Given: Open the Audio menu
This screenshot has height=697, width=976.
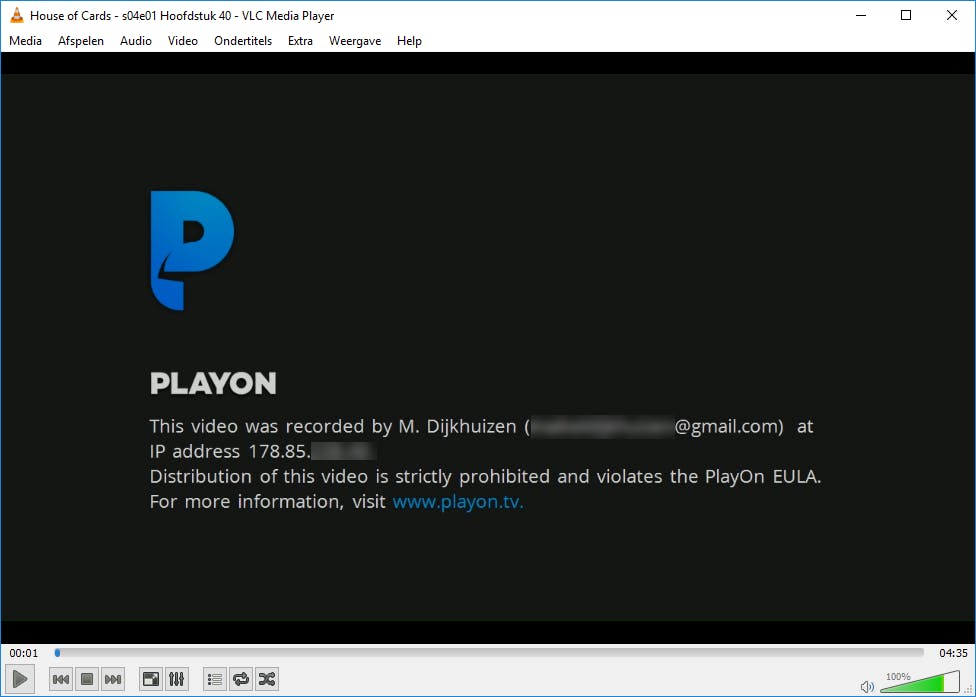Looking at the screenshot, I should (136, 40).
